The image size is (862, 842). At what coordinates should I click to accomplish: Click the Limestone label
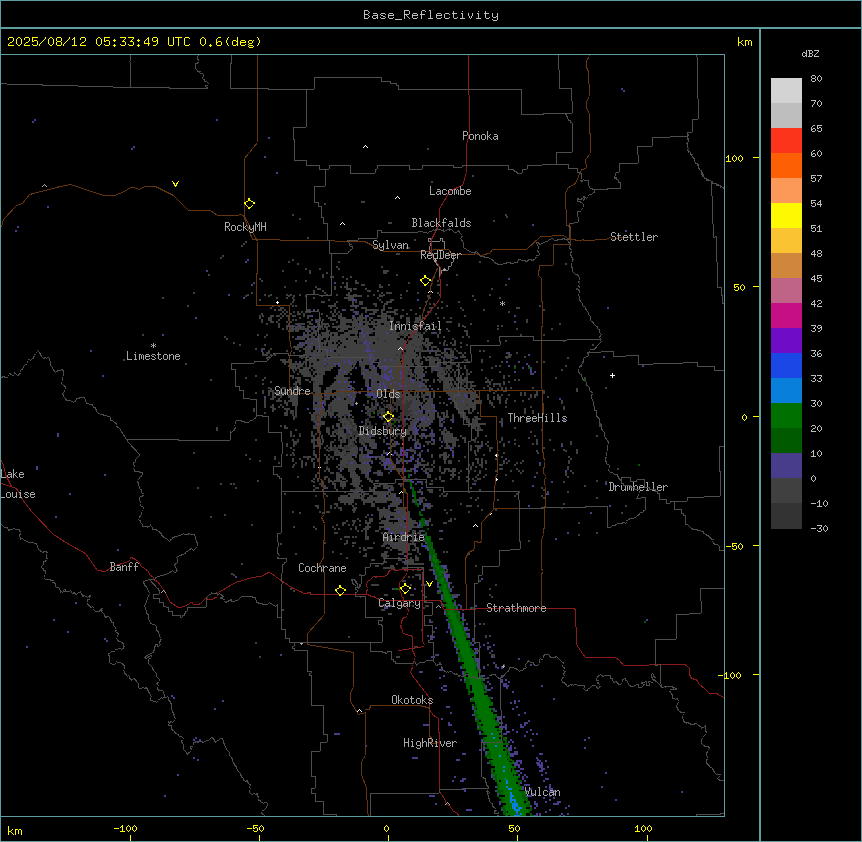click(x=153, y=356)
